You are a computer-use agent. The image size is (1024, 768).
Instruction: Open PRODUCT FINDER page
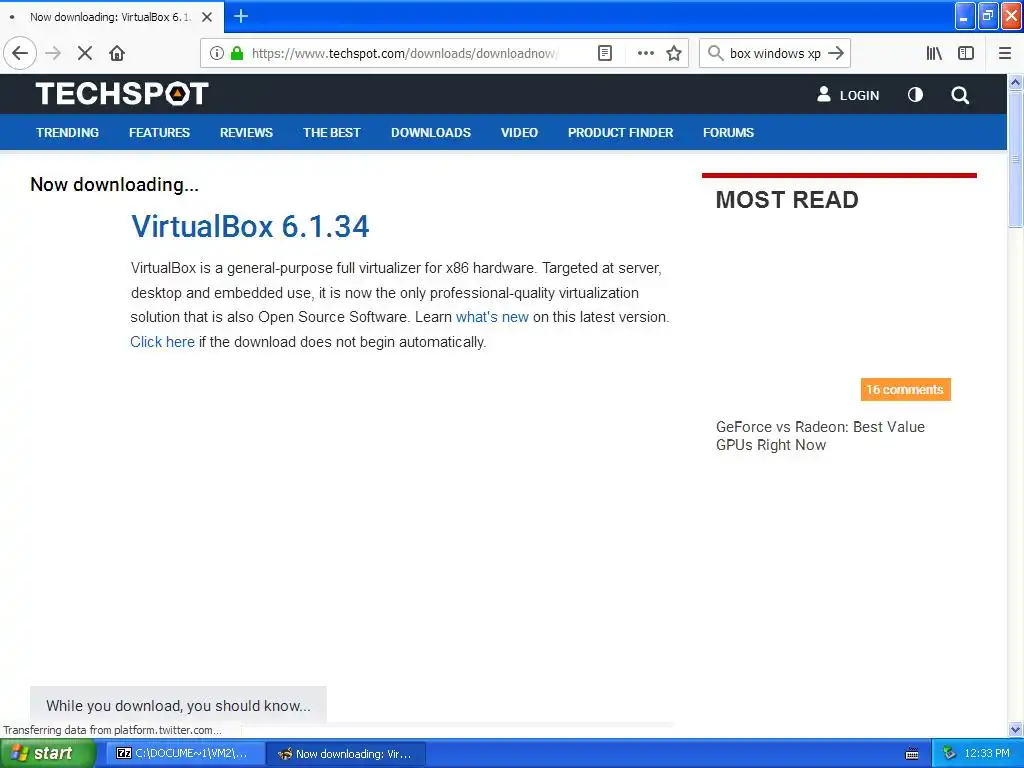click(620, 133)
